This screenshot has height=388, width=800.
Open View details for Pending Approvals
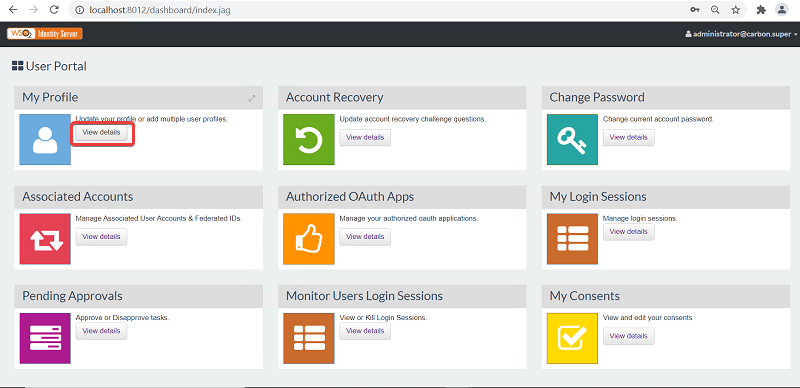click(x=102, y=331)
